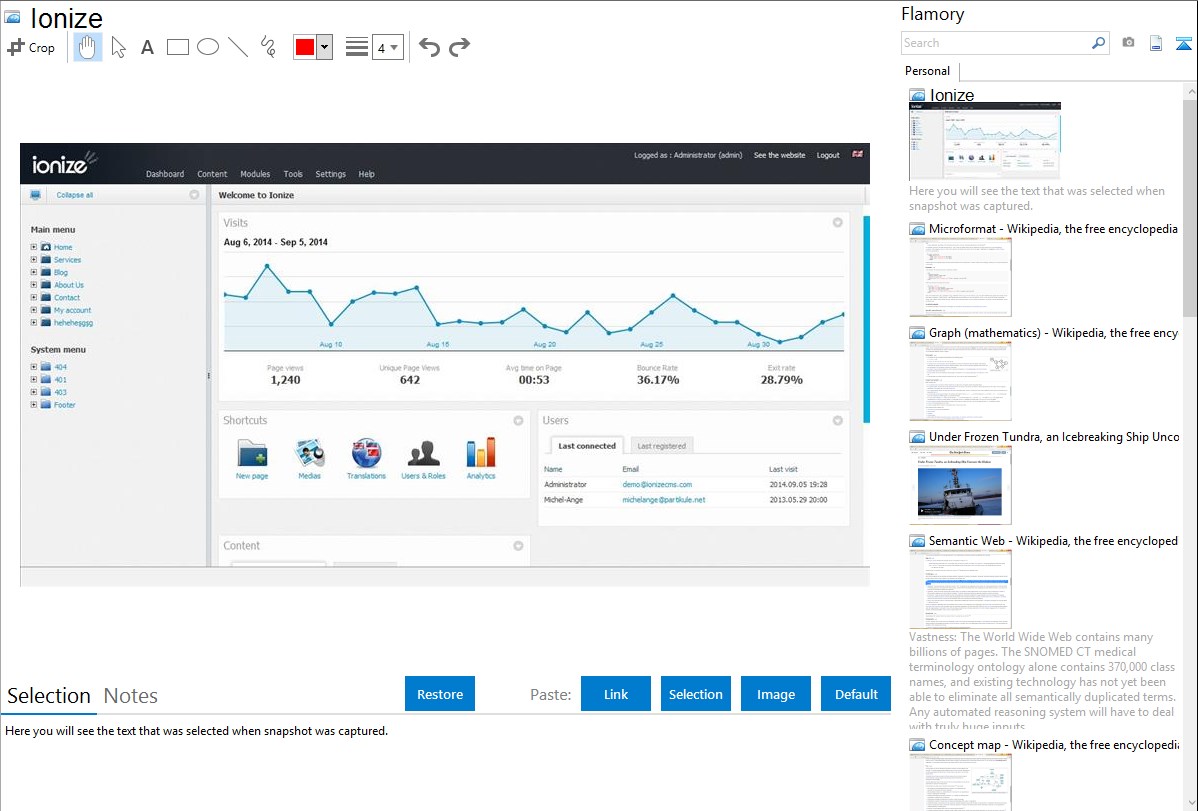Click the red color swatch

(305, 47)
